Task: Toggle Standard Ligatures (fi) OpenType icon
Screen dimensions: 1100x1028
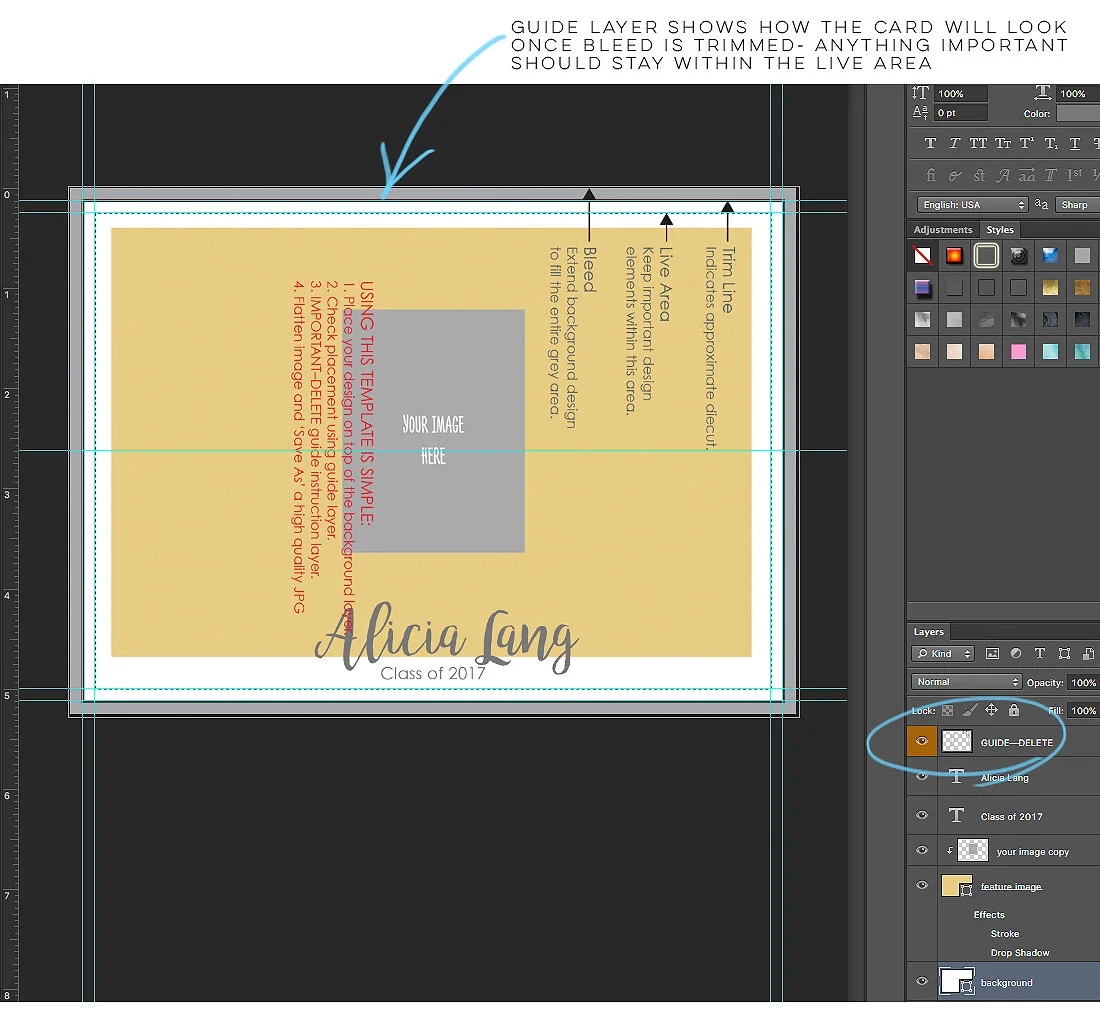Action: click(x=930, y=175)
